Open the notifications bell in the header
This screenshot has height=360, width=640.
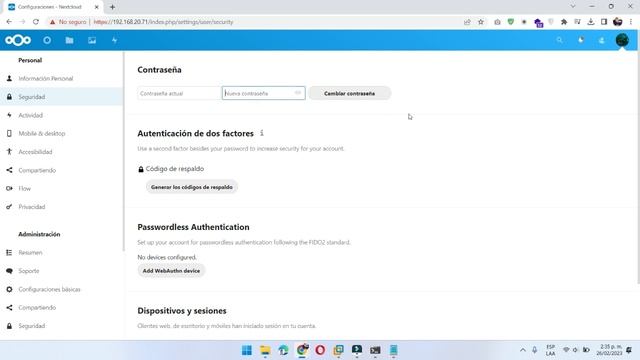(581, 40)
